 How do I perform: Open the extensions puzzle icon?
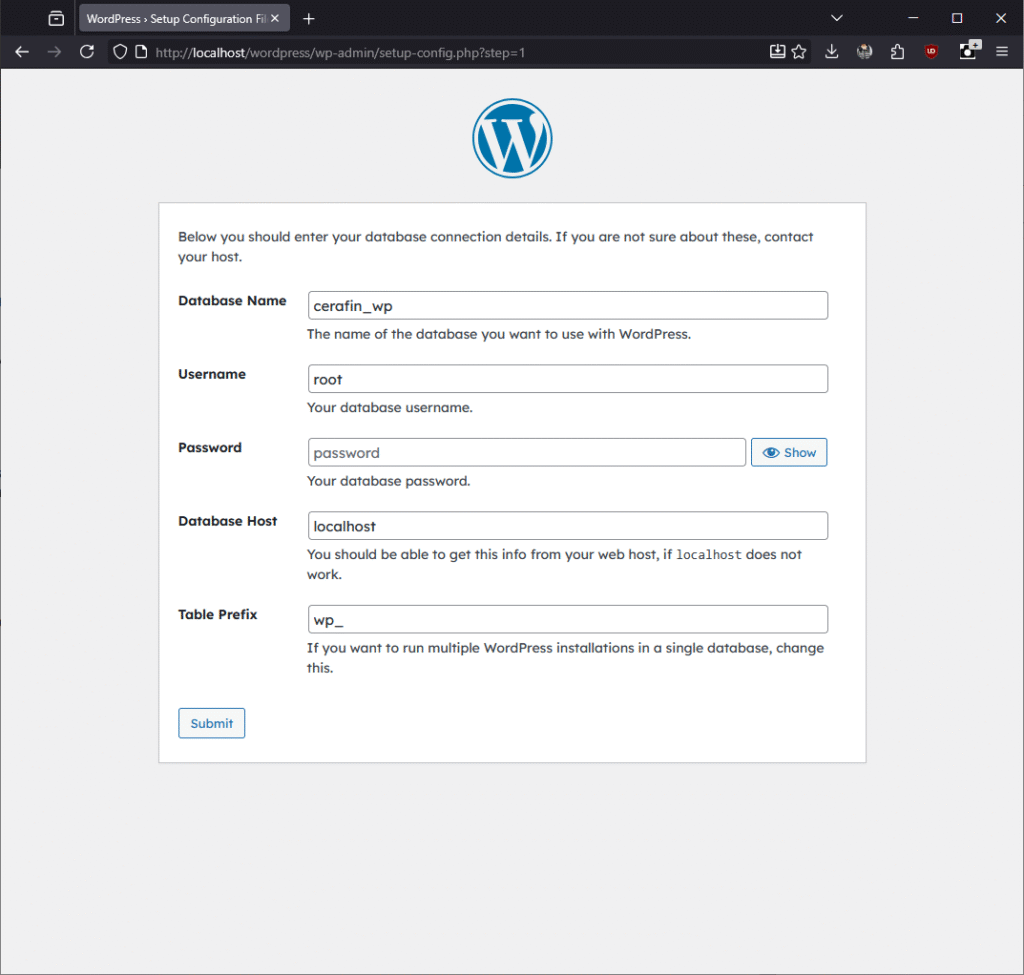point(897,52)
